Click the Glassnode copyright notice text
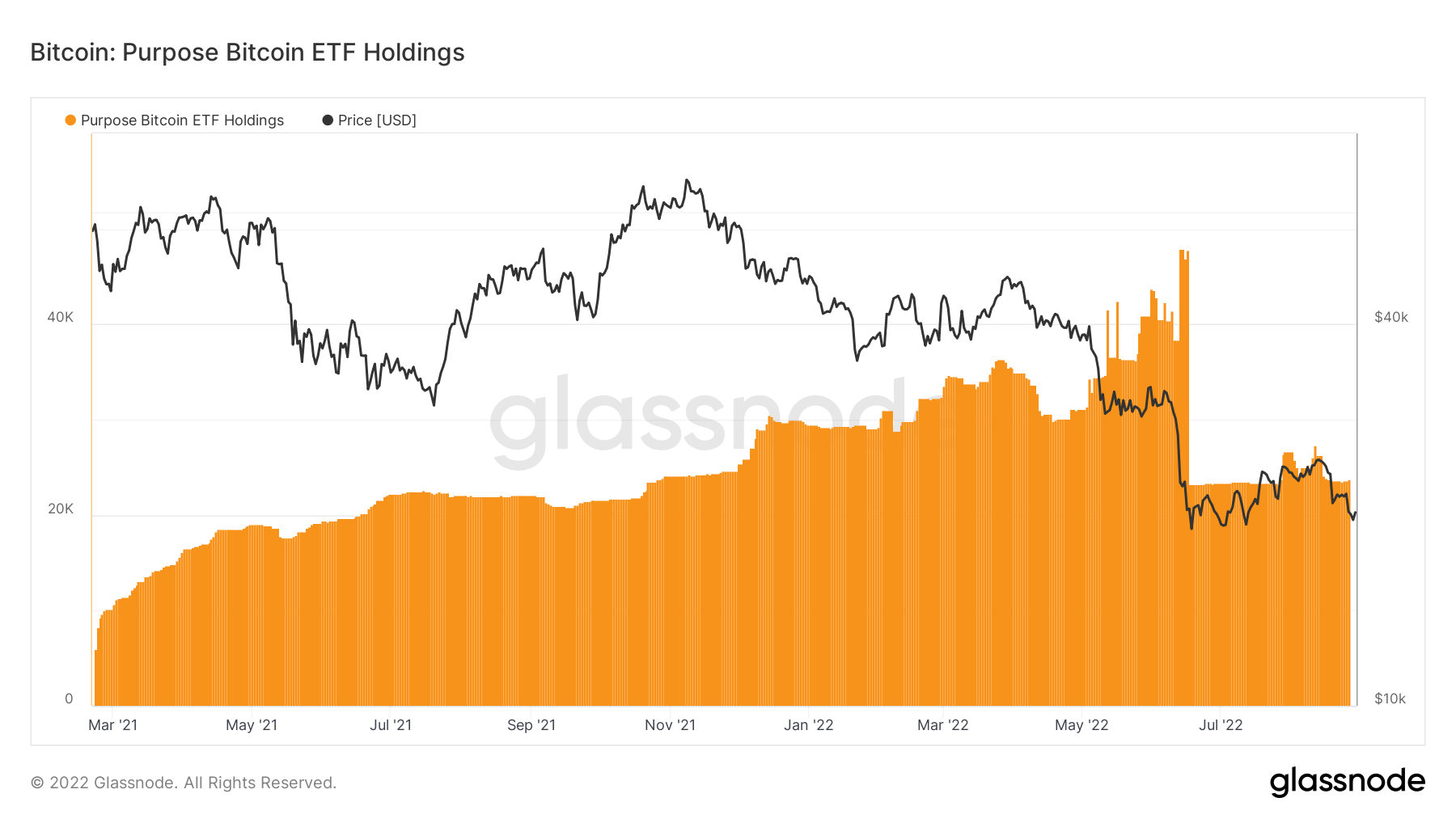 tap(184, 783)
